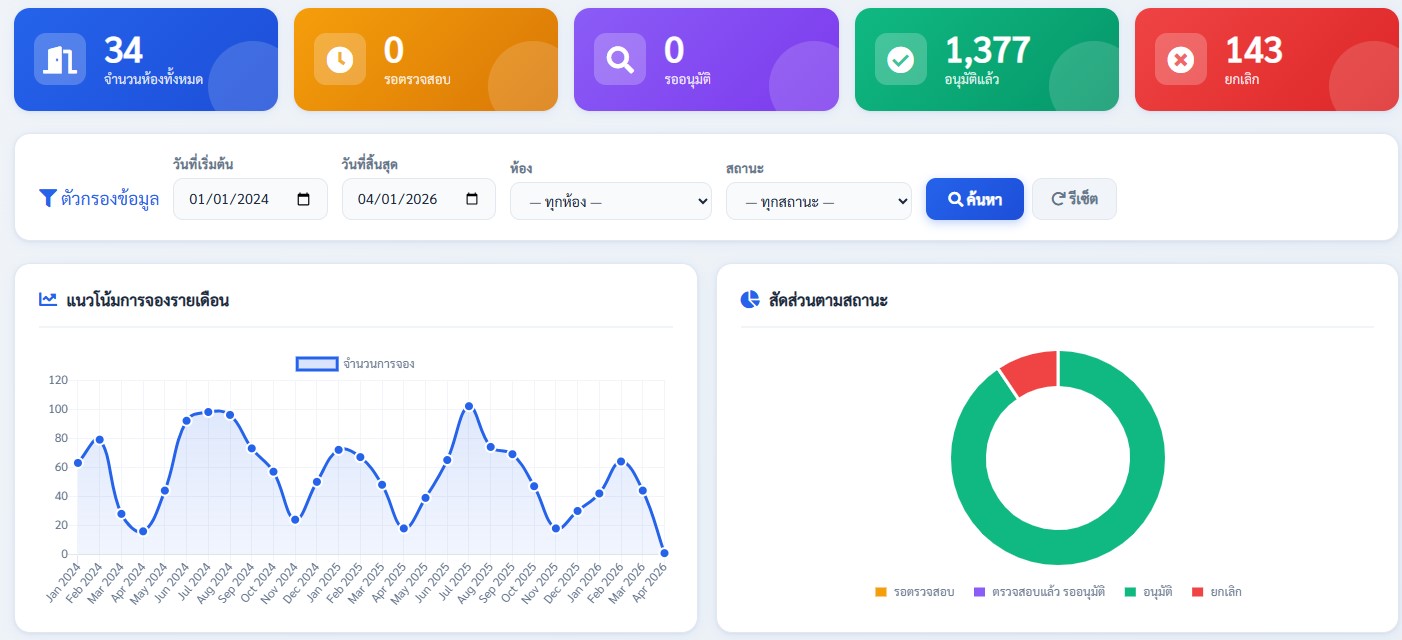
Task: Click the funnel filter icon
Action: pyautogui.click(x=47, y=199)
